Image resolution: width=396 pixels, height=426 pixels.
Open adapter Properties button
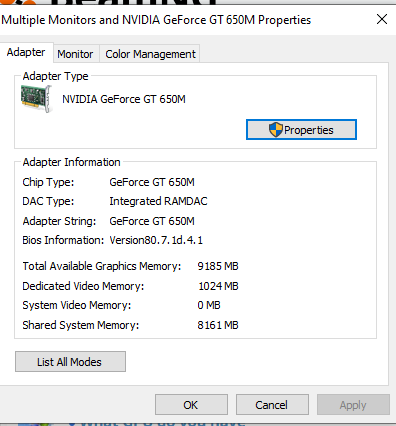(x=301, y=130)
